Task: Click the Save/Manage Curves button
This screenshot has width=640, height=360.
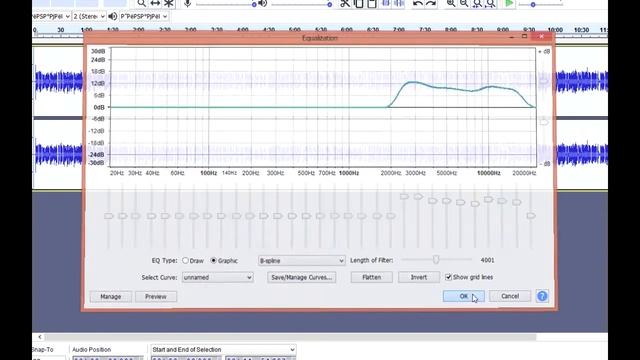Action: point(302,278)
